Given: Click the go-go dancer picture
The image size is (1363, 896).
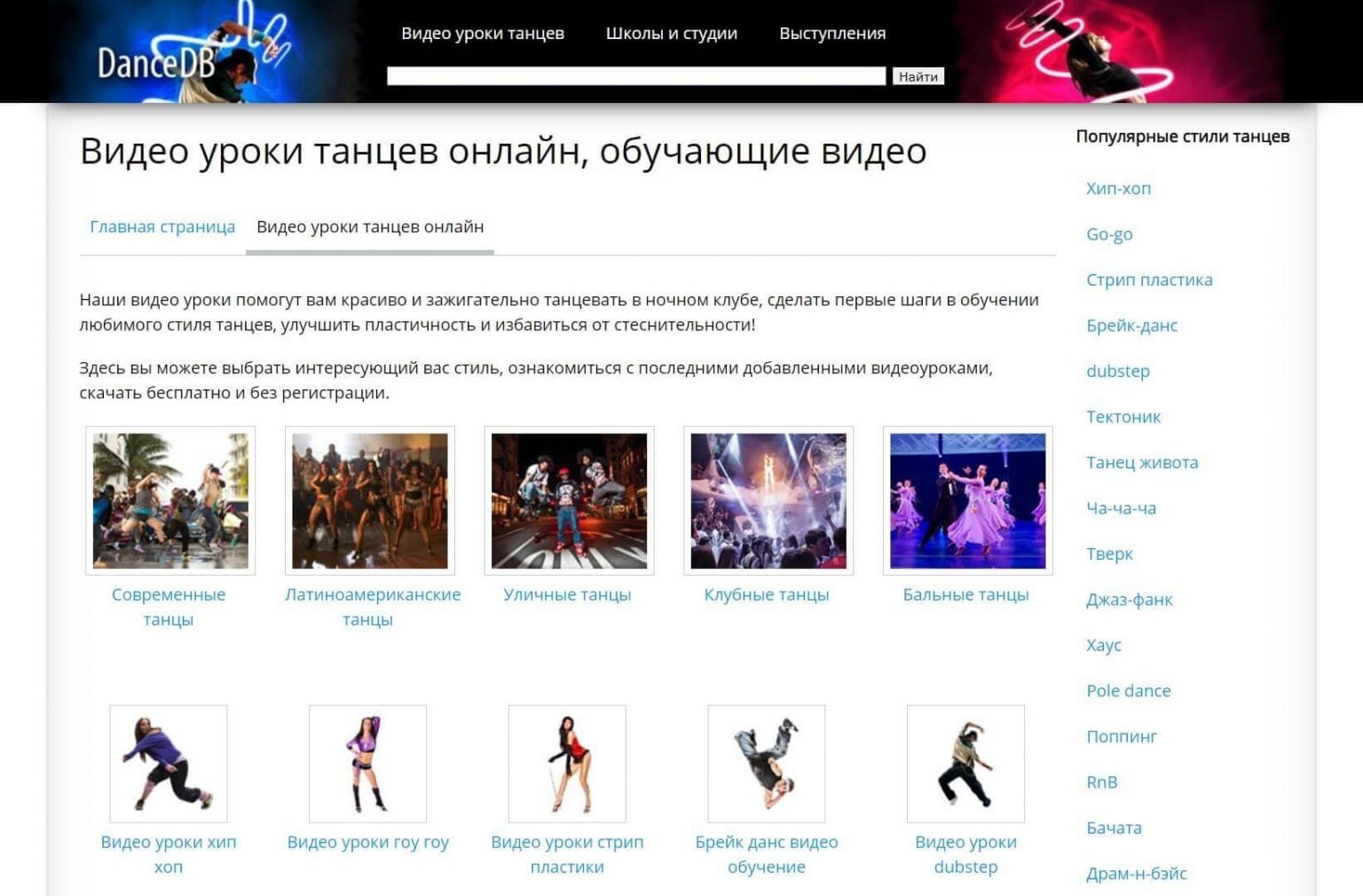Looking at the screenshot, I should click(367, 764).
